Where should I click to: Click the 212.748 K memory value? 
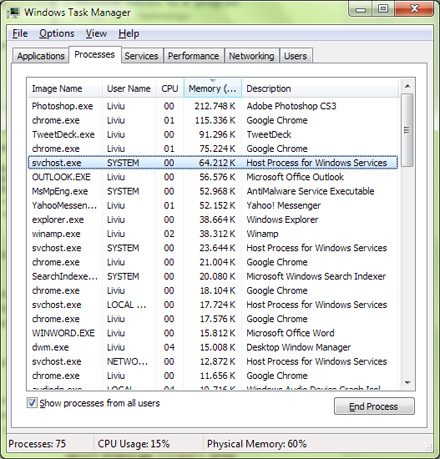[215, 106]
